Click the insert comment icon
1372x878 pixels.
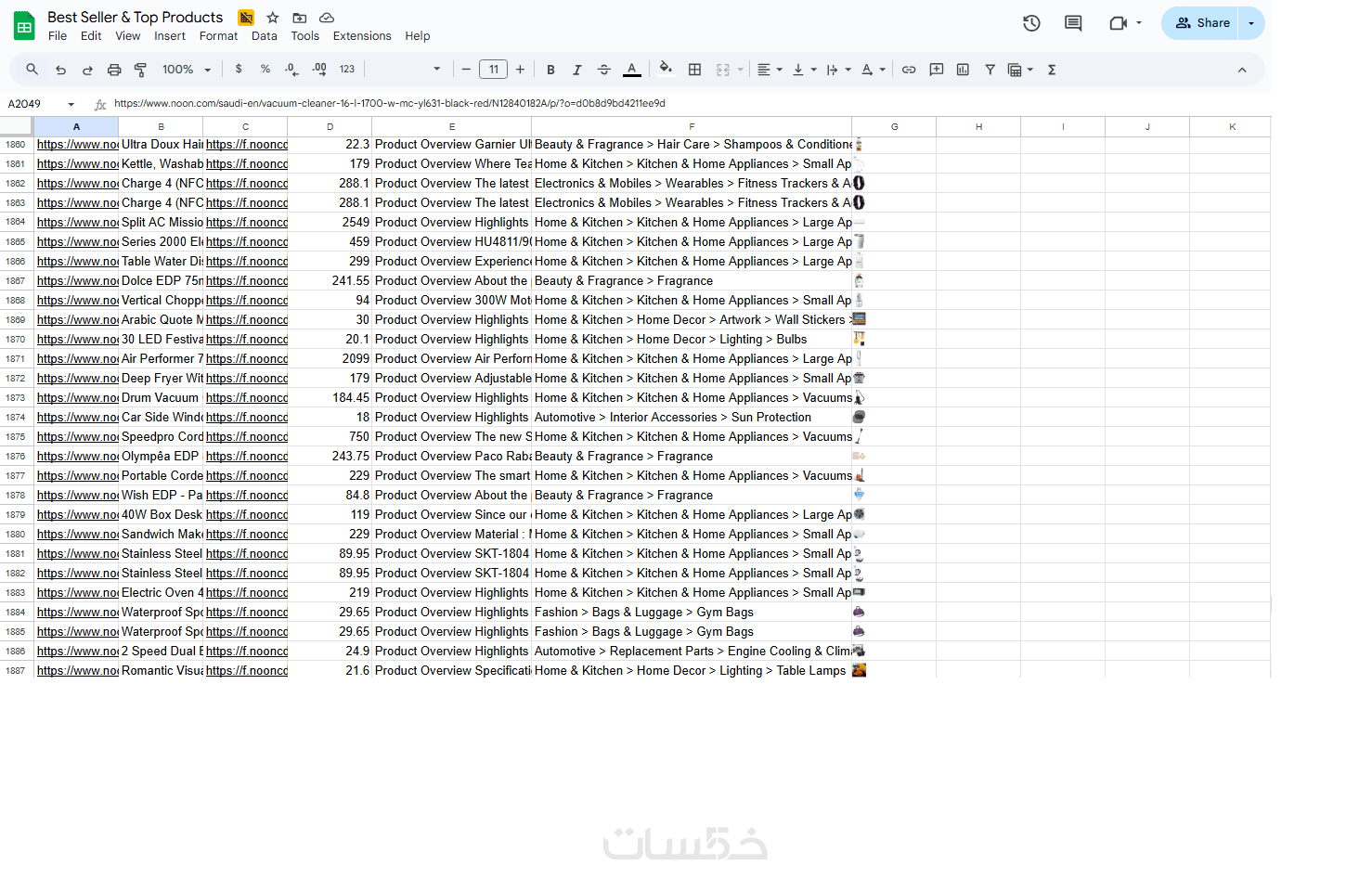tap(937, 70)
